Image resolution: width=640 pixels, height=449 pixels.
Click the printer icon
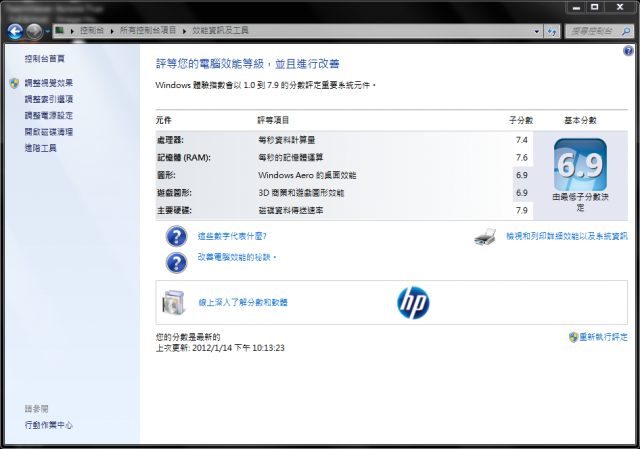pyautogui.click(x=485, y=237)
